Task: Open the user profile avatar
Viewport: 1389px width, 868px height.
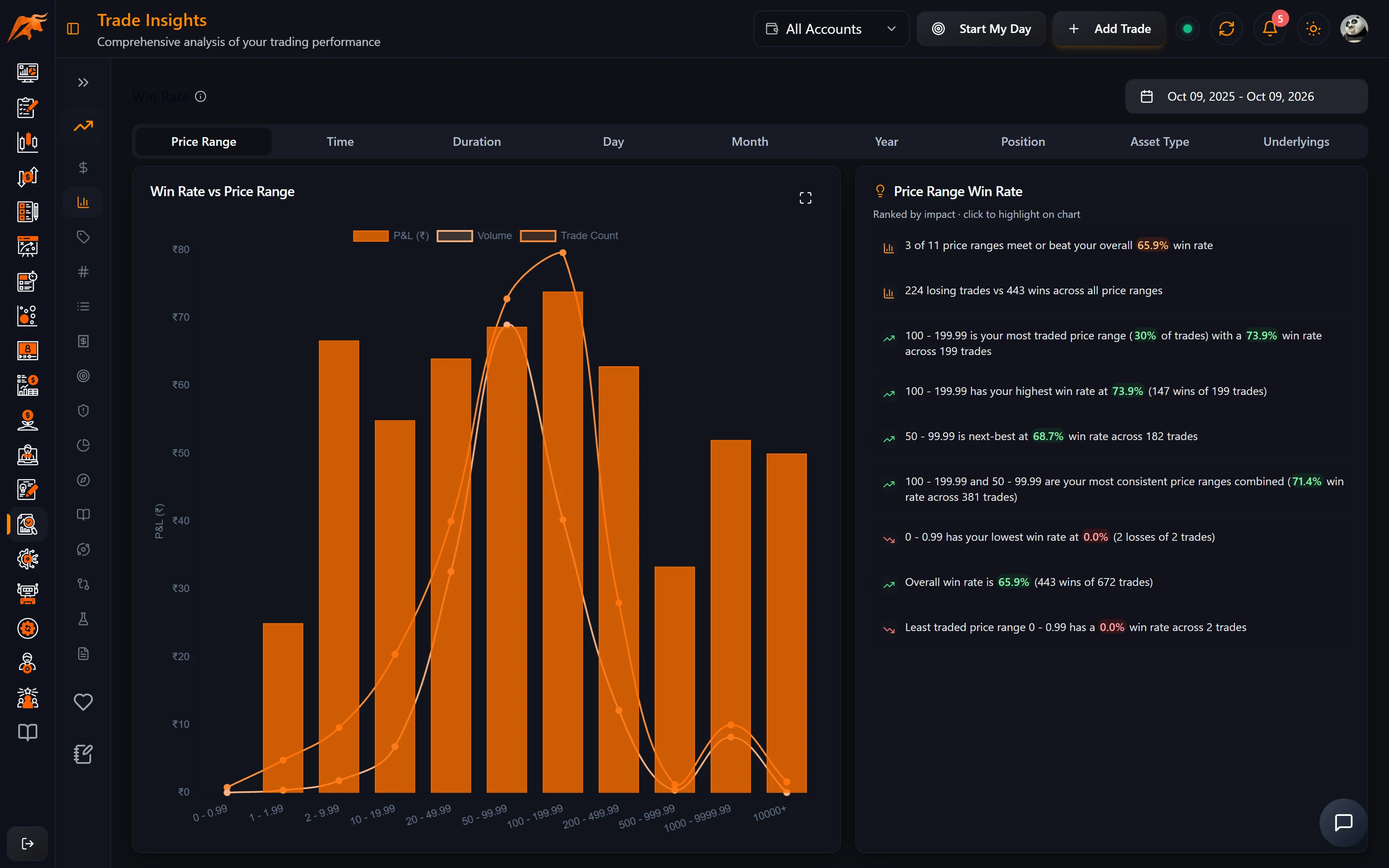Action: click(1354, 29)
